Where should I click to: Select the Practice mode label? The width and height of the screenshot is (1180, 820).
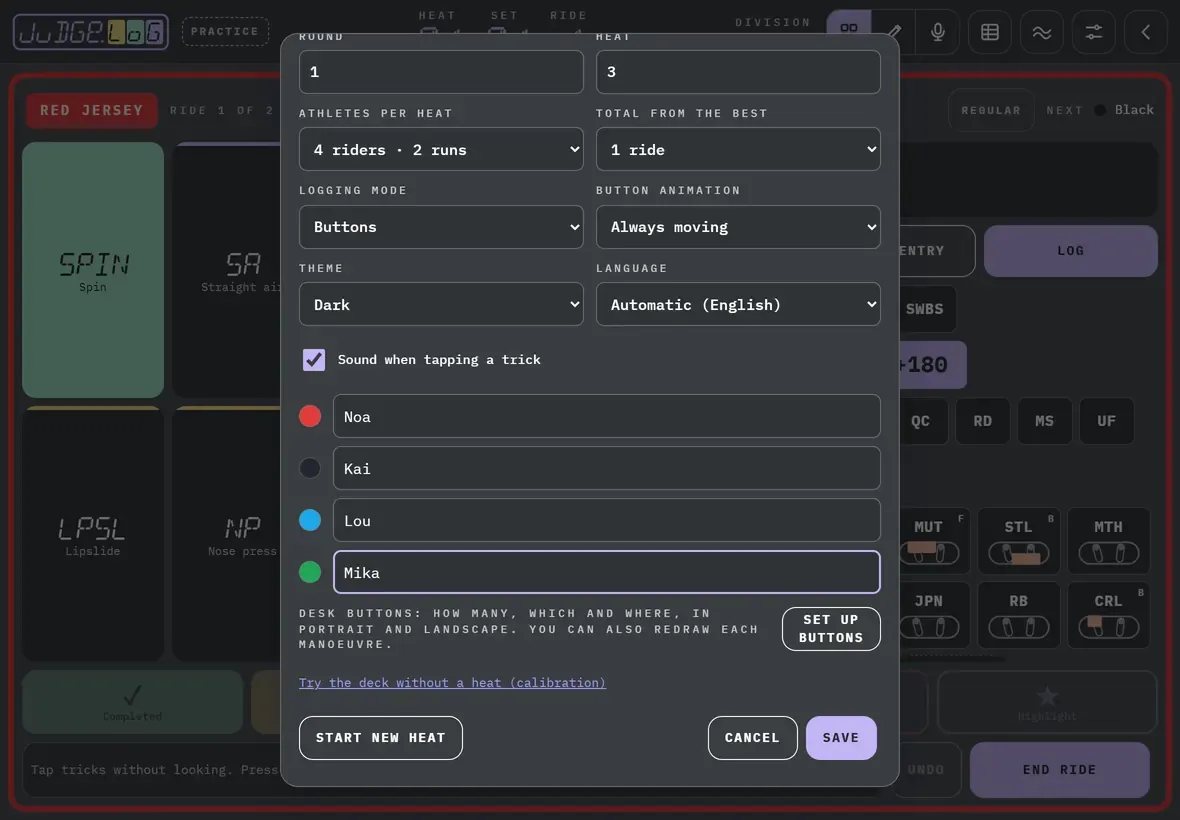click(x=225, y=32)
